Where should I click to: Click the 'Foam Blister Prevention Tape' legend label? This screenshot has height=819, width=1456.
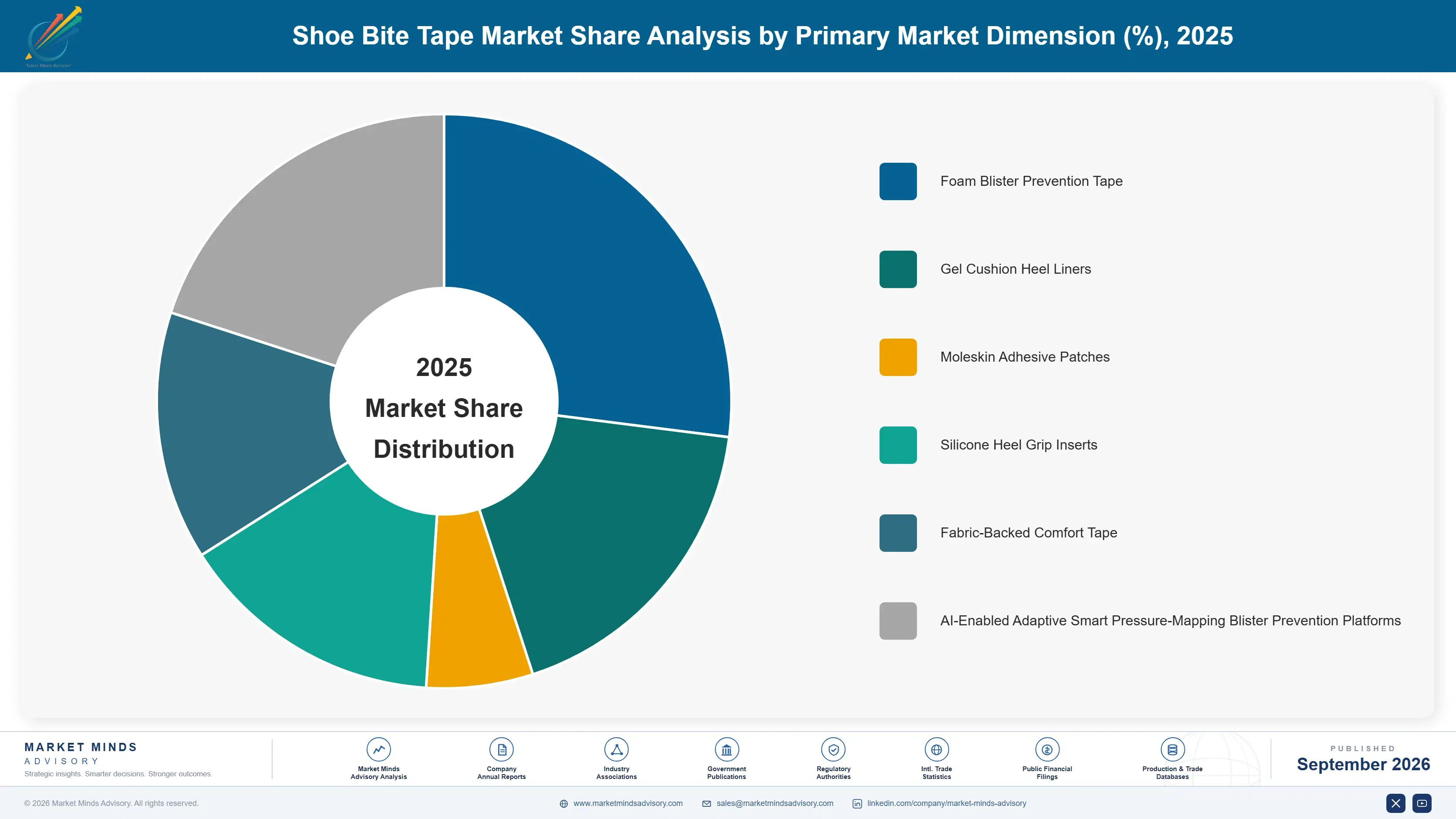(1031, 181)
